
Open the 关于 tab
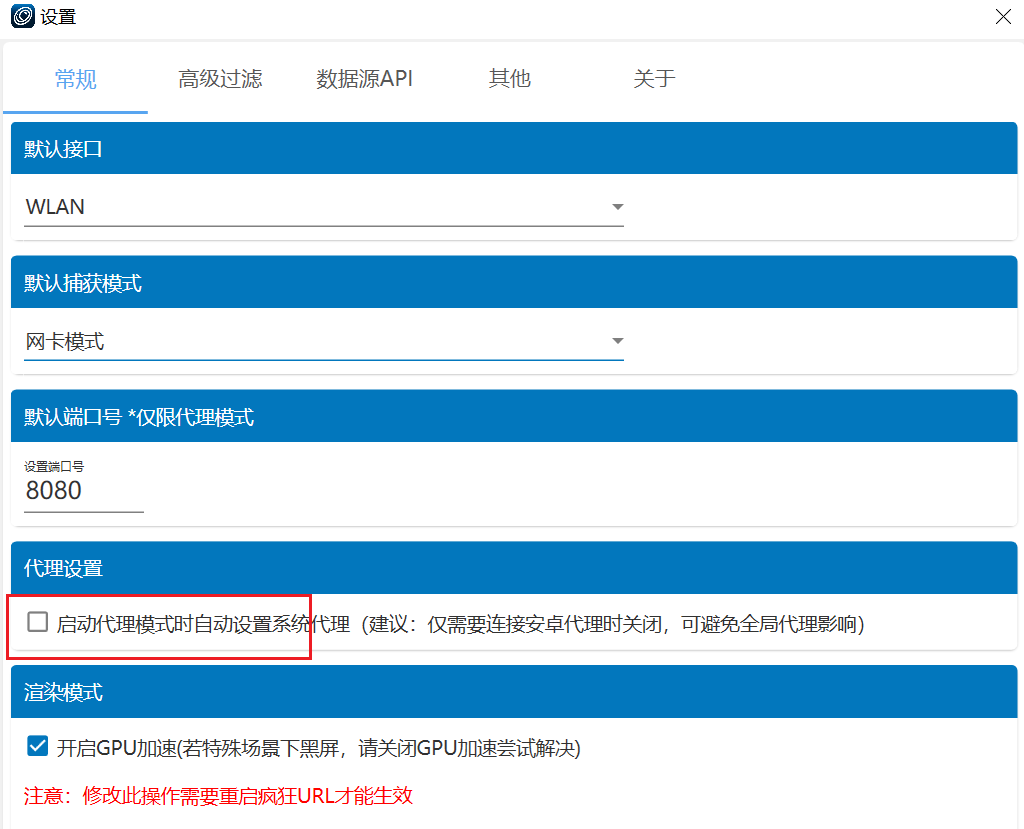click(x=654, y=79)
